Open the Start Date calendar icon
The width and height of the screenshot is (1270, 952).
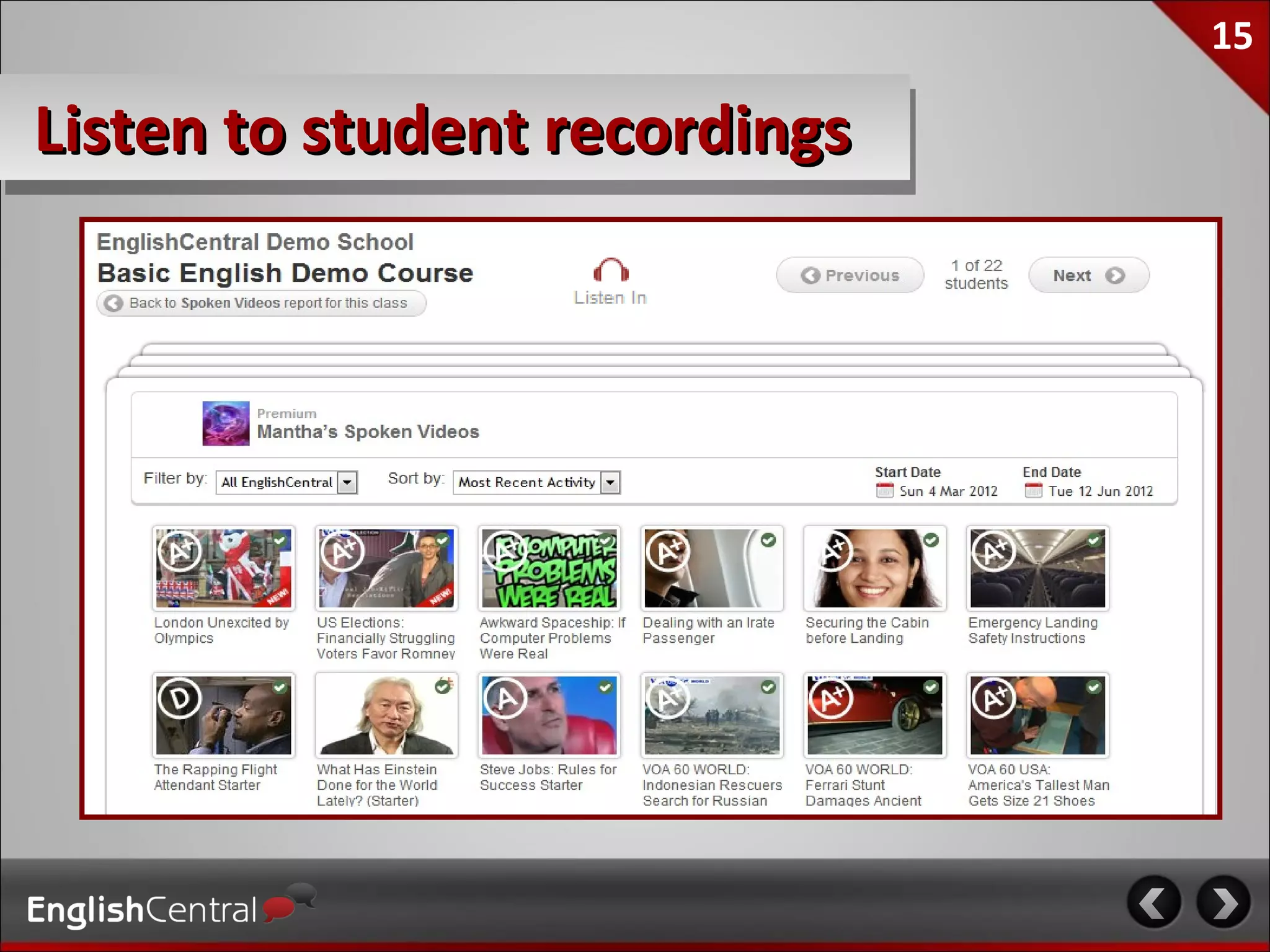coord(885,491)
